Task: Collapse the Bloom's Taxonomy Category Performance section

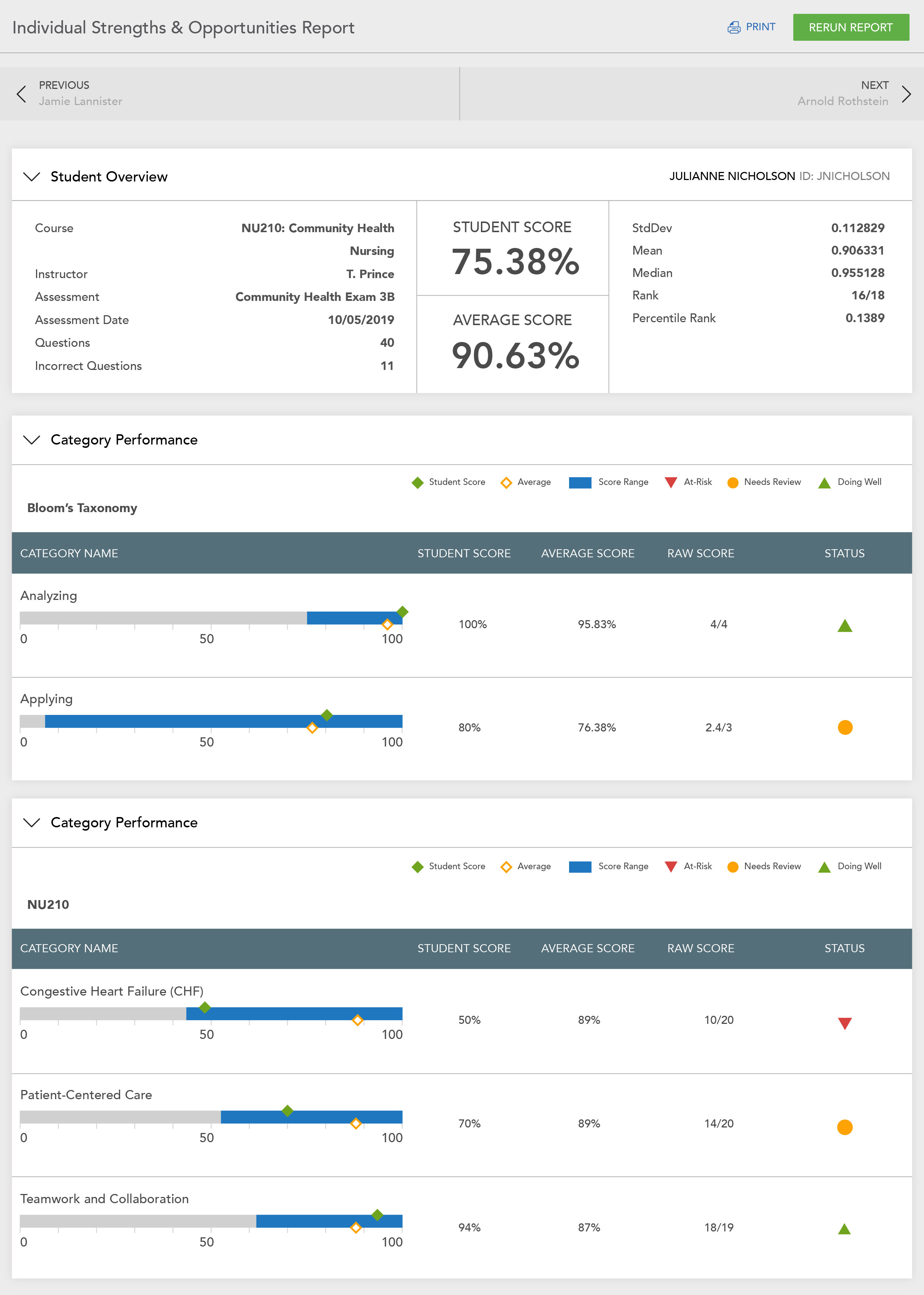Action: (x=32, y=440)
